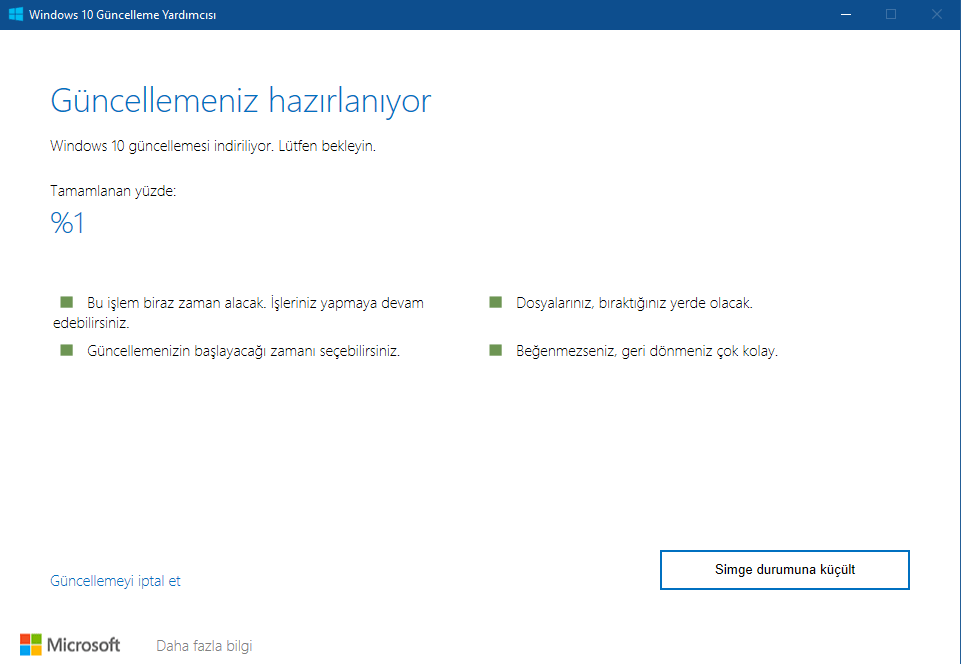Click the text 'Tamamlanan yüzde:'
961x664 pixels.
(113, 191)
